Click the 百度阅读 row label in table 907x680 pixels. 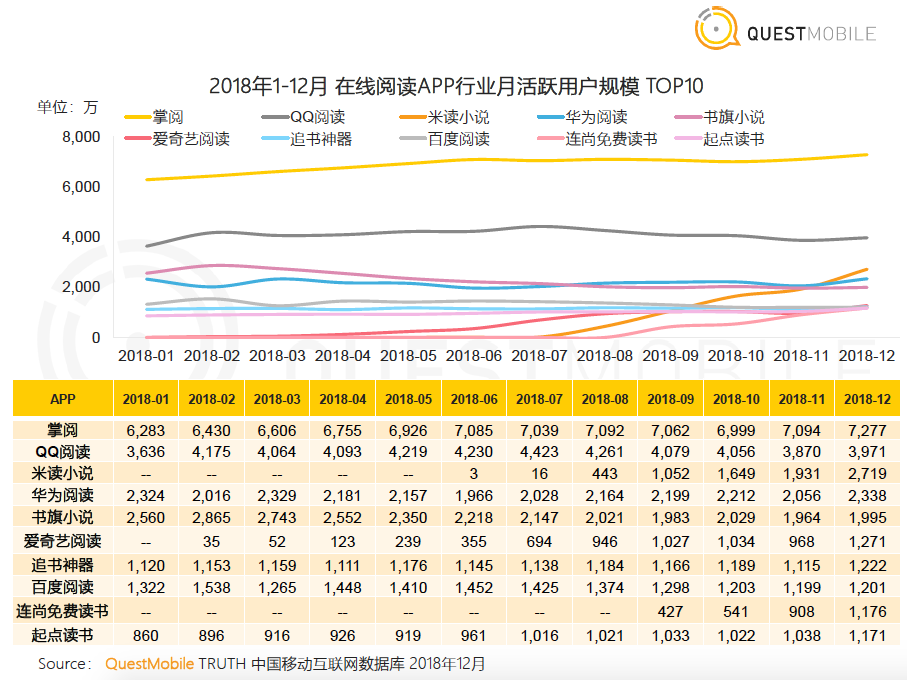pos(62,587)
